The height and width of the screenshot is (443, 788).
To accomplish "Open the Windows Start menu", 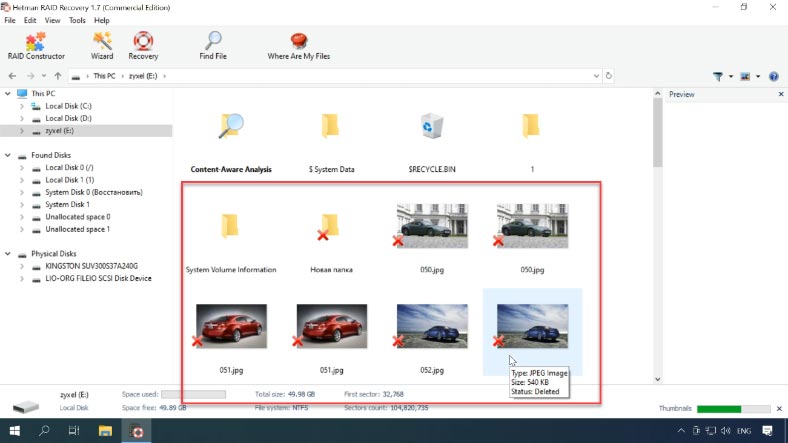I will point(15,430).
